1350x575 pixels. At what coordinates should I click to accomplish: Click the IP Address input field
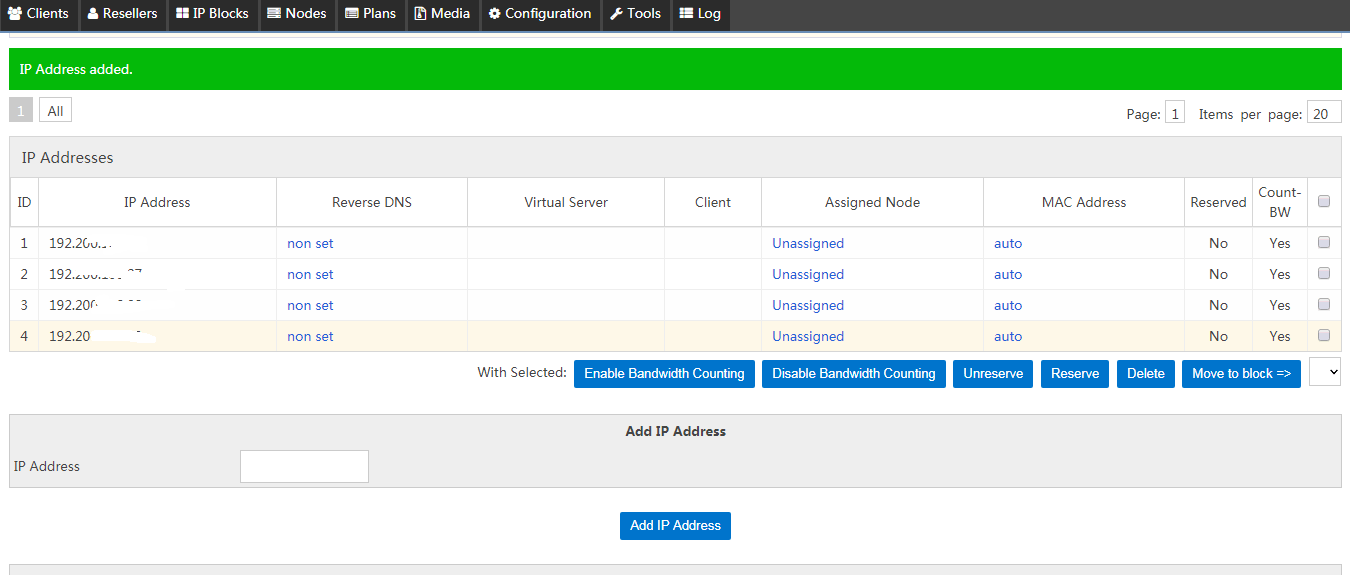point(304,466)
